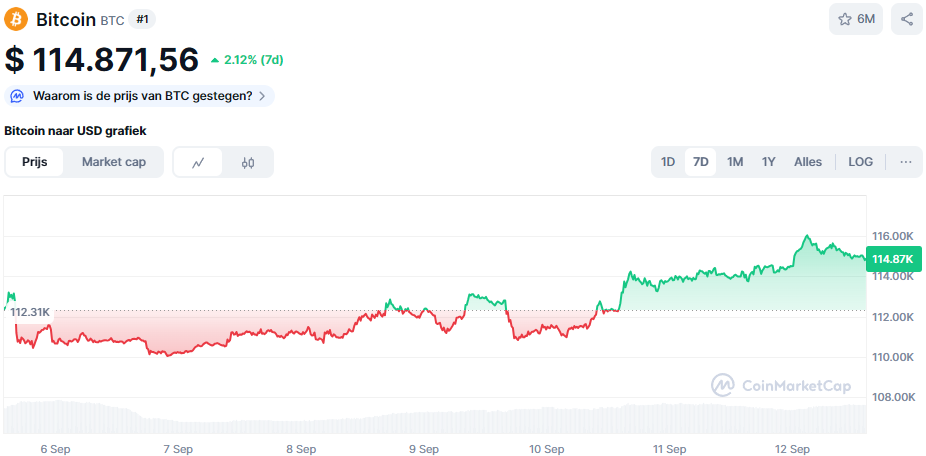Screen dimensions: 926x456
Task: Select the Prijs tab
Action: [34, 162]
